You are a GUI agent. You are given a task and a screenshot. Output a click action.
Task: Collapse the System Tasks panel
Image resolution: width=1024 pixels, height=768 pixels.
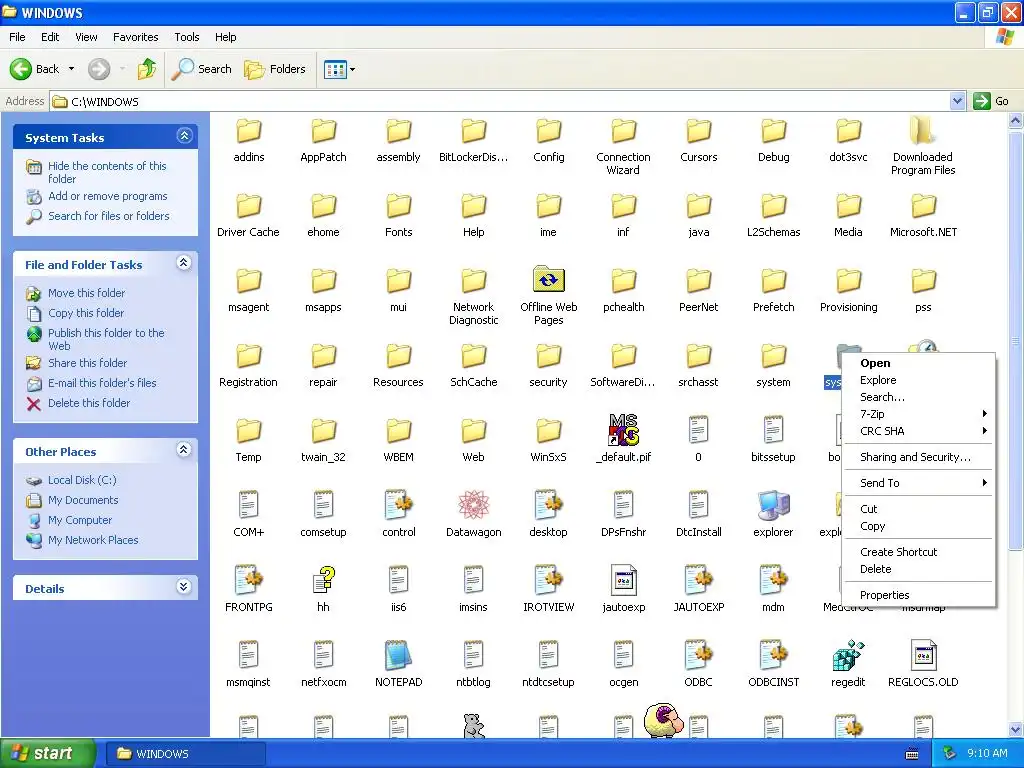pyautogui.click(x=184, y=136)
